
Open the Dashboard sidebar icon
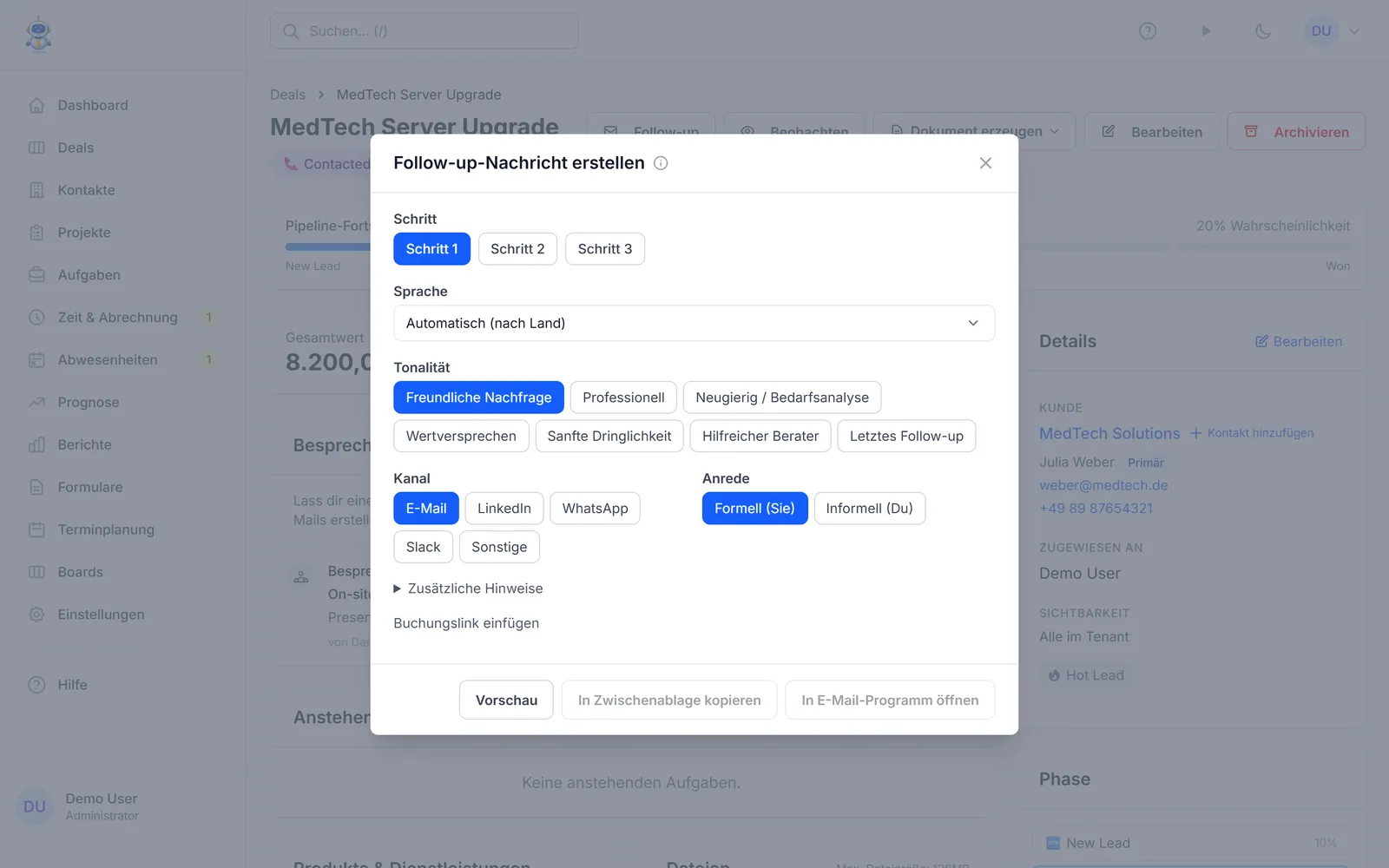pos(36,105)
